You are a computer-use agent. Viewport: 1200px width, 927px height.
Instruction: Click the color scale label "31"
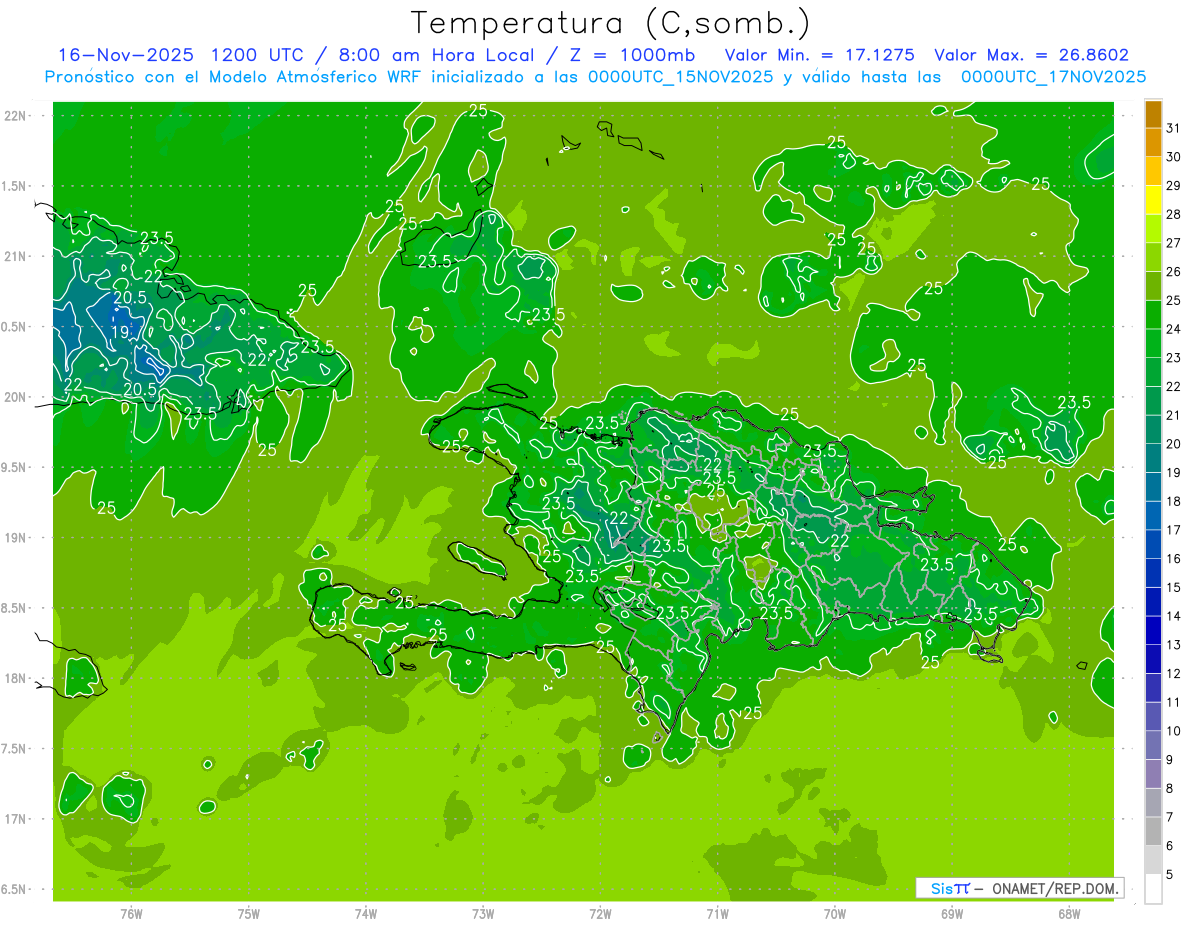(x=1173, y=128)
